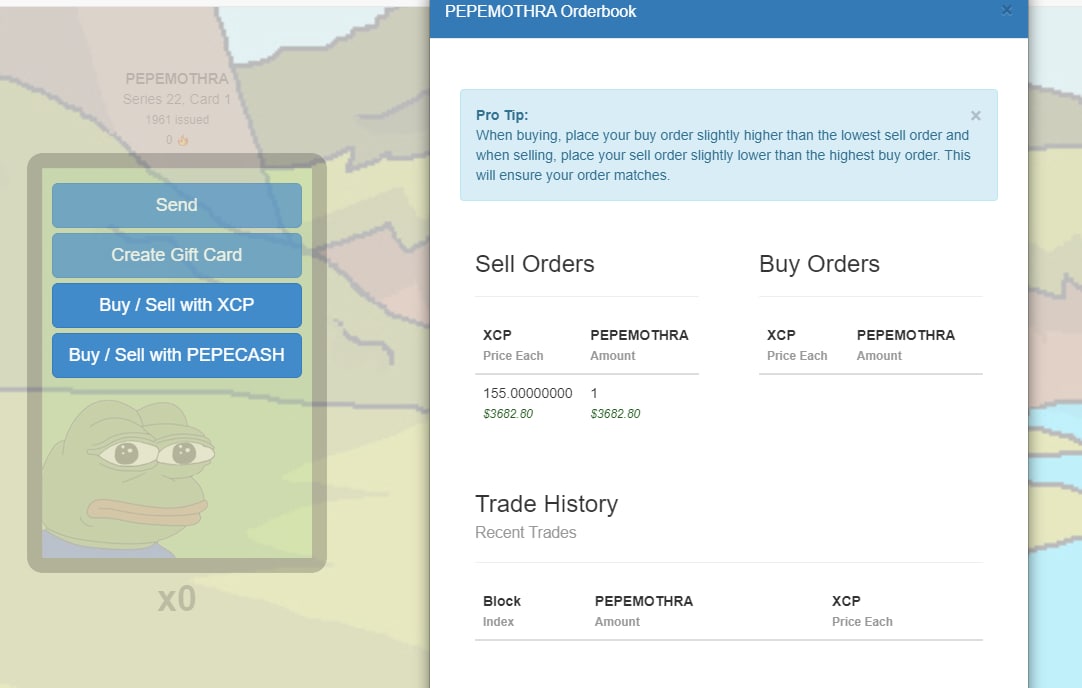1082x688 pixels.
Task: Click Trade History PEPEMOTHRA Amount column header
Action: pos(644,611)
